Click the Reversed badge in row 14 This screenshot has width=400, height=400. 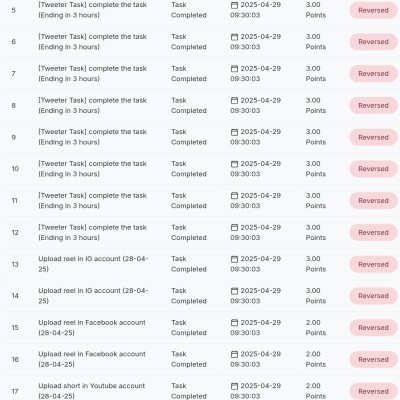point(373,296)
